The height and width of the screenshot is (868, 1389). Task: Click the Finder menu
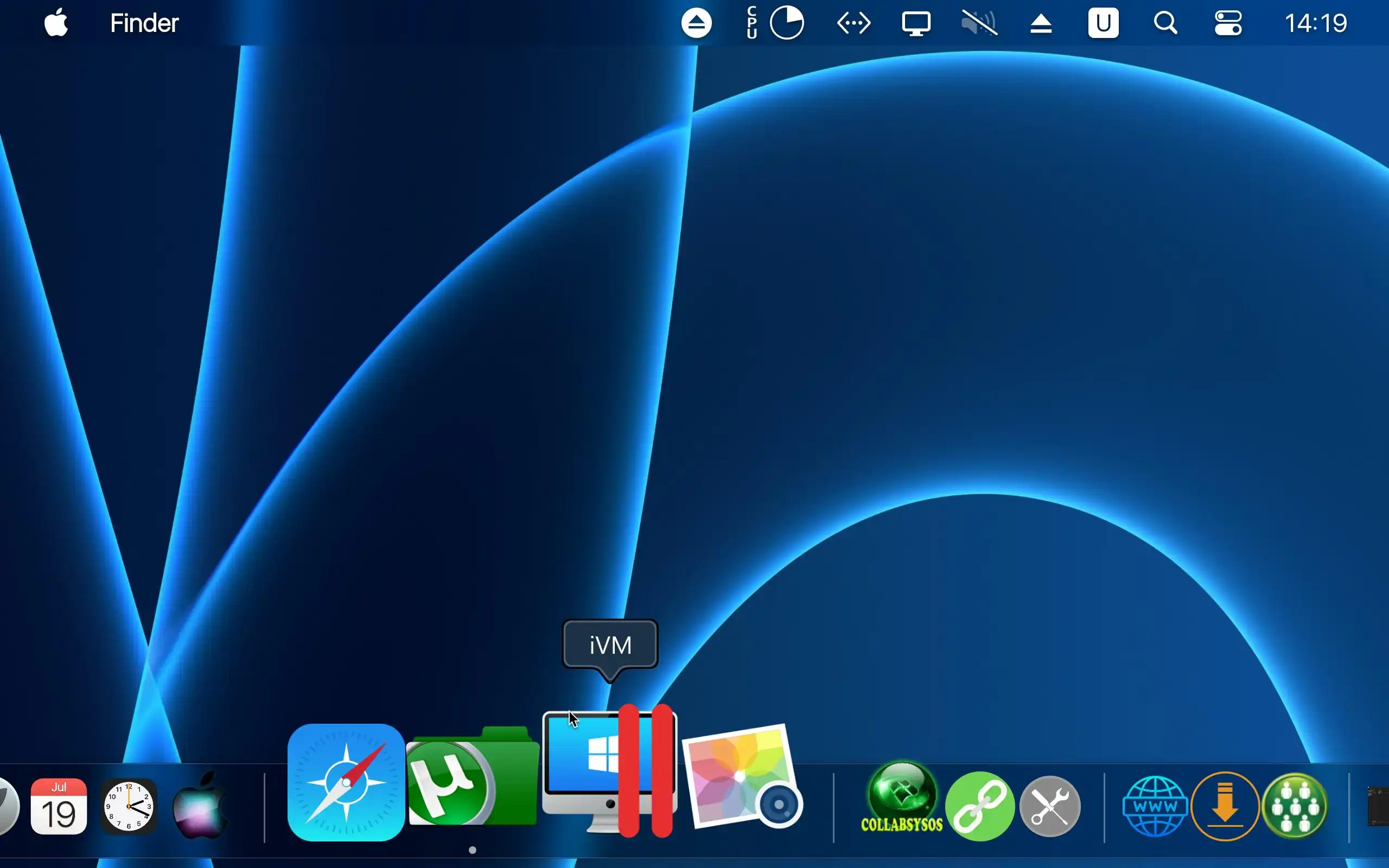coord(144,23)
